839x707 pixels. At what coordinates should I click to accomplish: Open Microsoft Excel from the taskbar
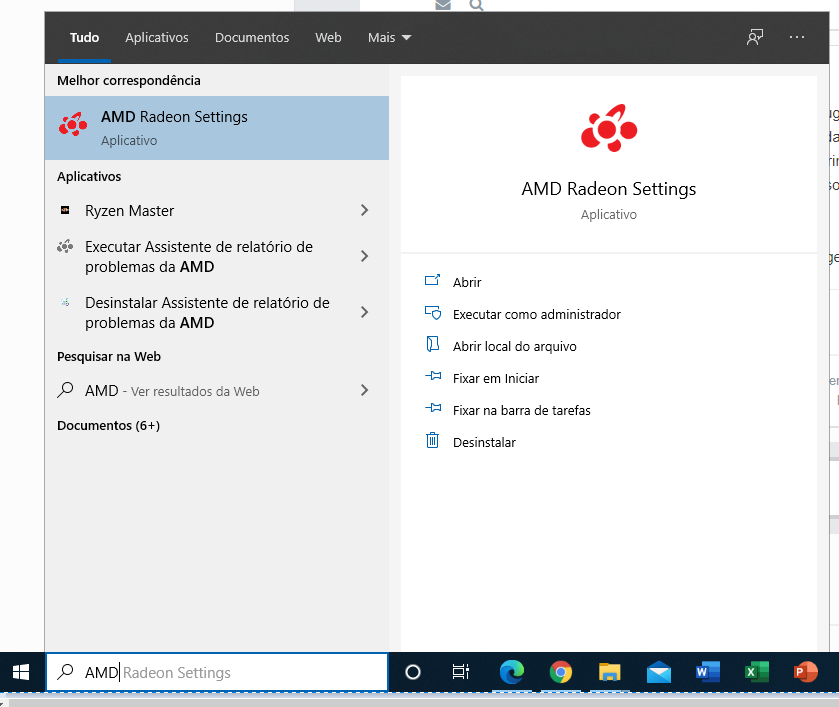point(757,672)
